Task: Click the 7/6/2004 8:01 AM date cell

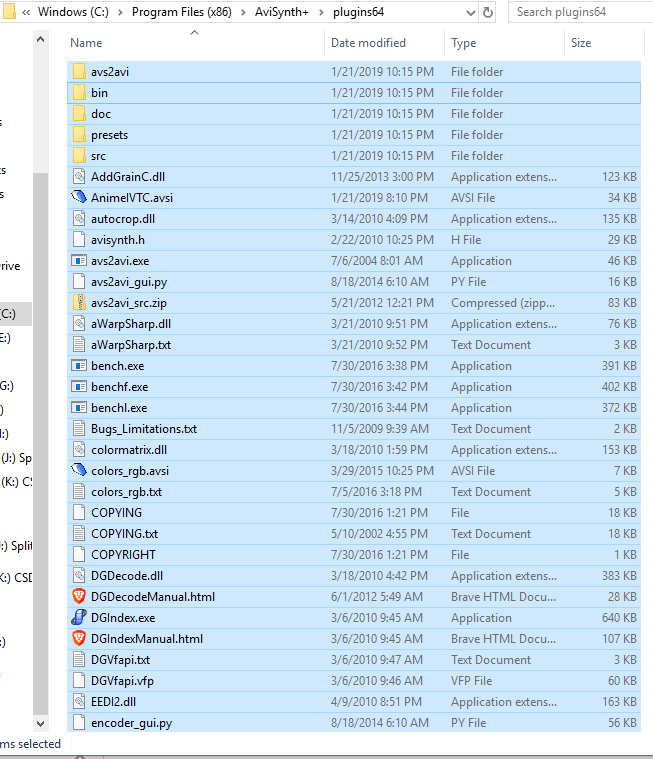Action: click(377, 261)
